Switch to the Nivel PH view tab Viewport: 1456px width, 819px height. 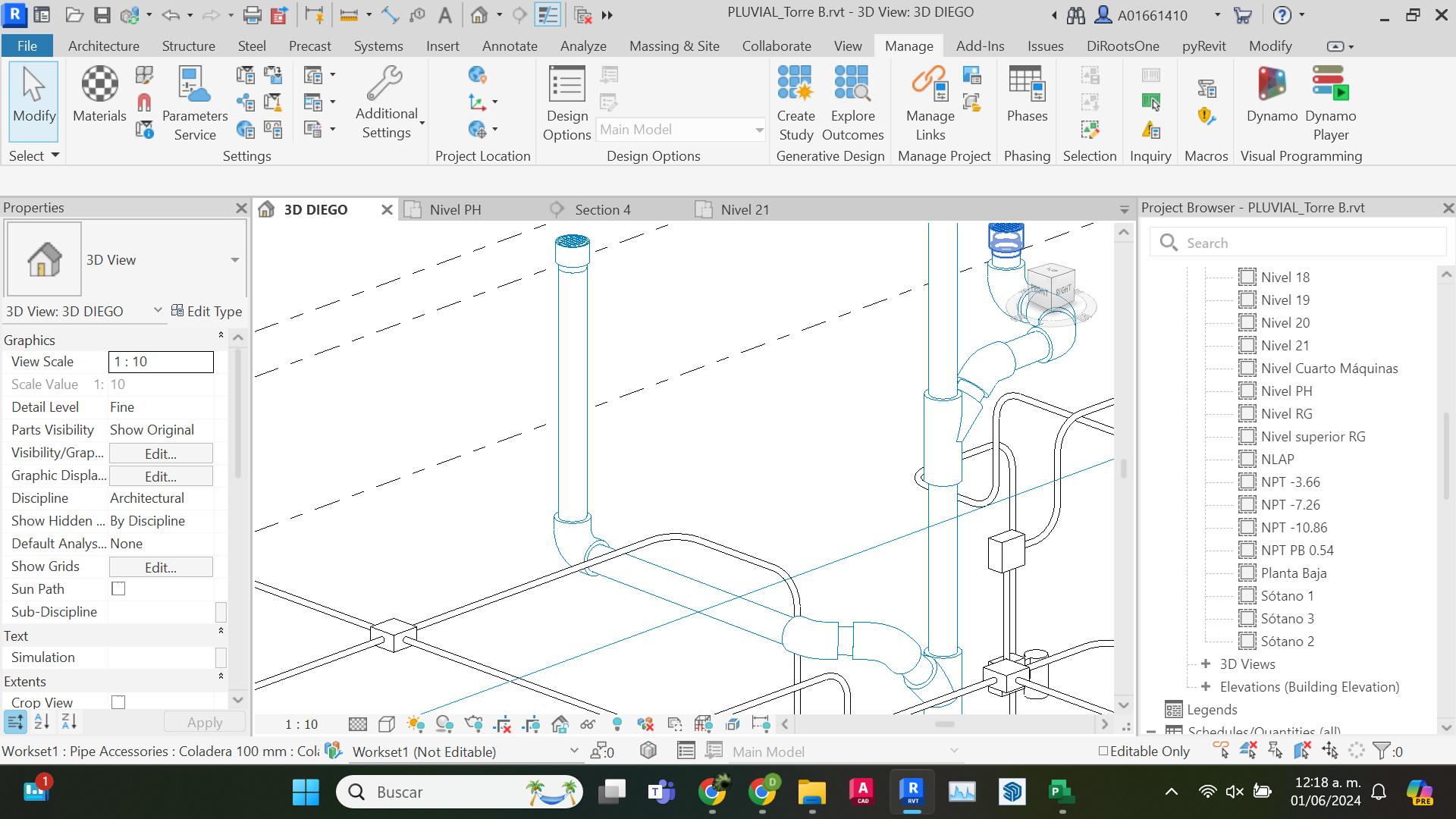pos(455,209)
